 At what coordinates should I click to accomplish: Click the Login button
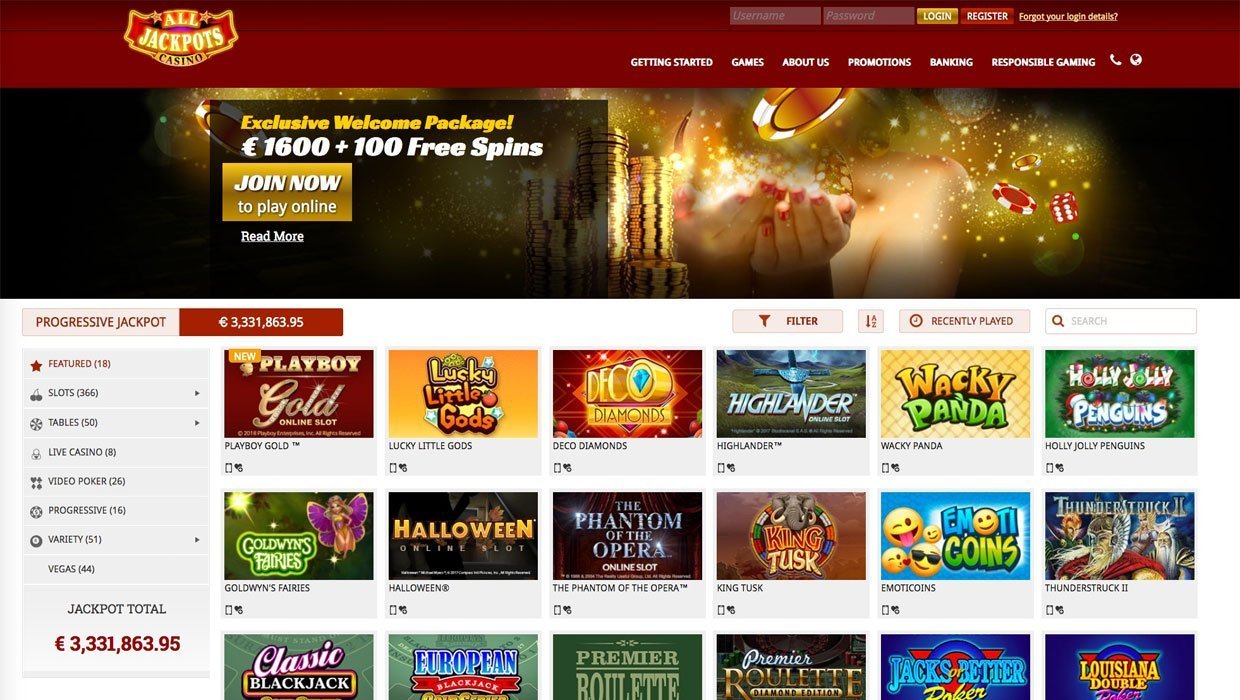937,16
